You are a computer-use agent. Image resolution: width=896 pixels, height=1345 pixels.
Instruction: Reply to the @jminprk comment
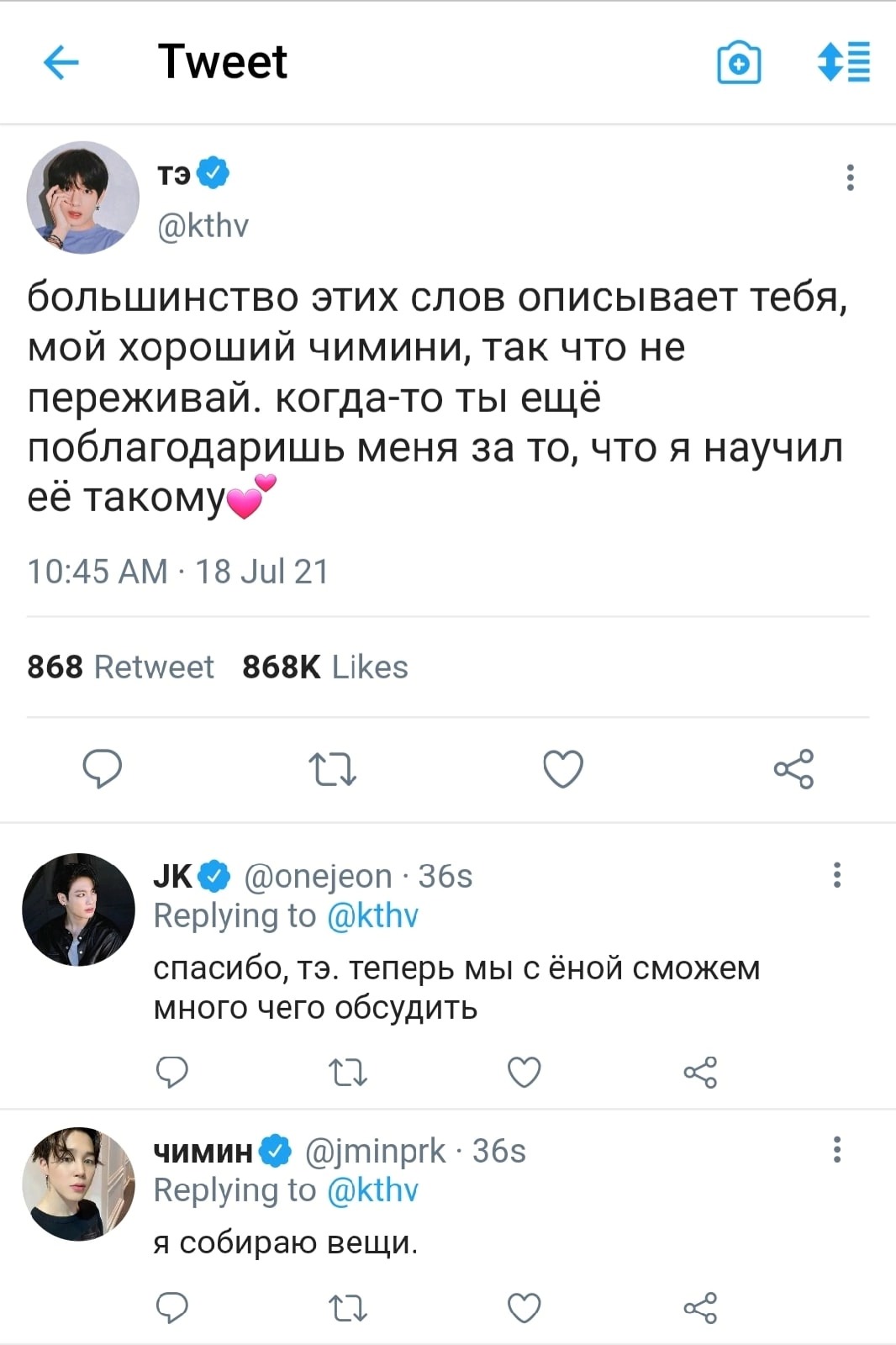point(172,1308)
